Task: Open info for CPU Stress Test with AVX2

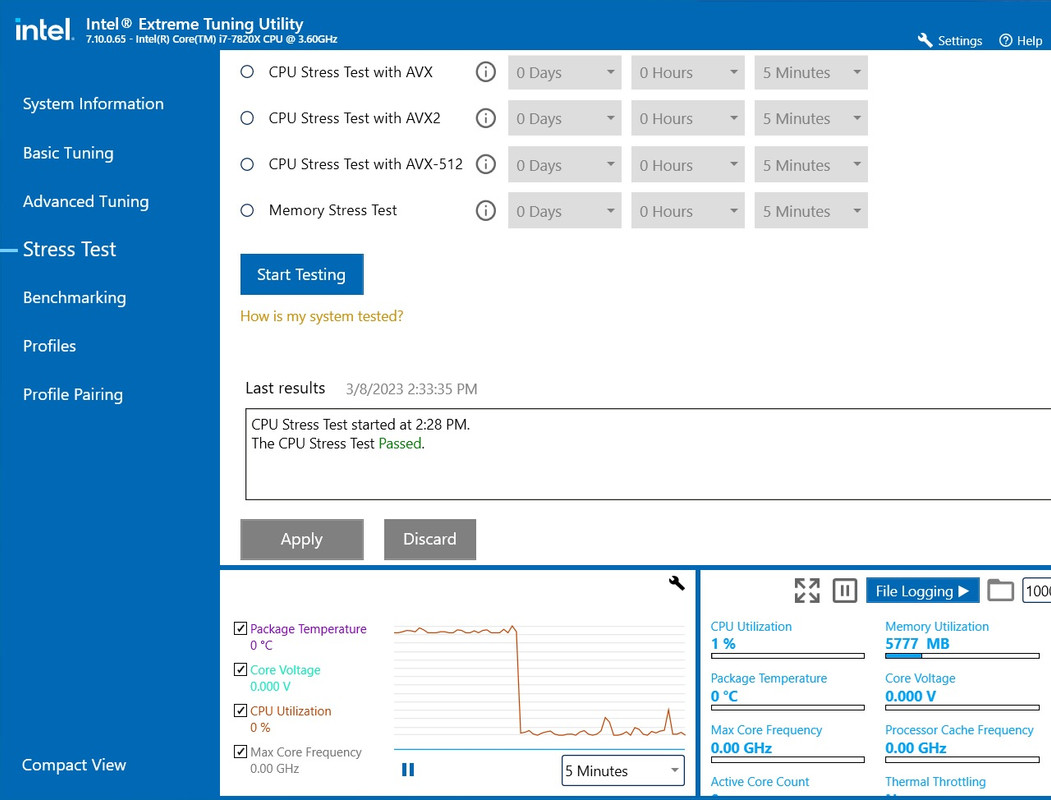Action: [x=485, y=118]
